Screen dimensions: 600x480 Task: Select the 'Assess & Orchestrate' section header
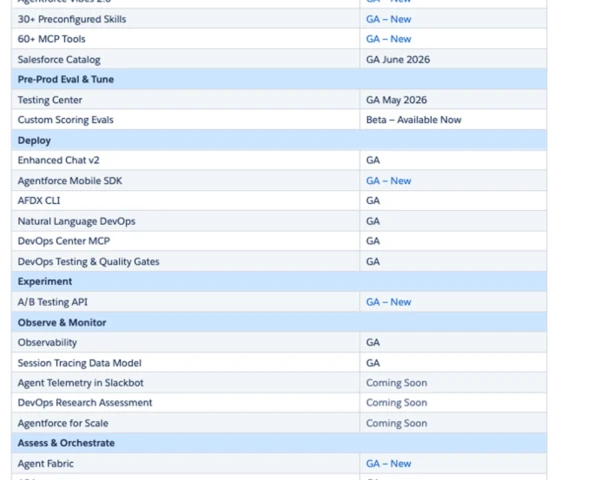click(x=279, y=443)
